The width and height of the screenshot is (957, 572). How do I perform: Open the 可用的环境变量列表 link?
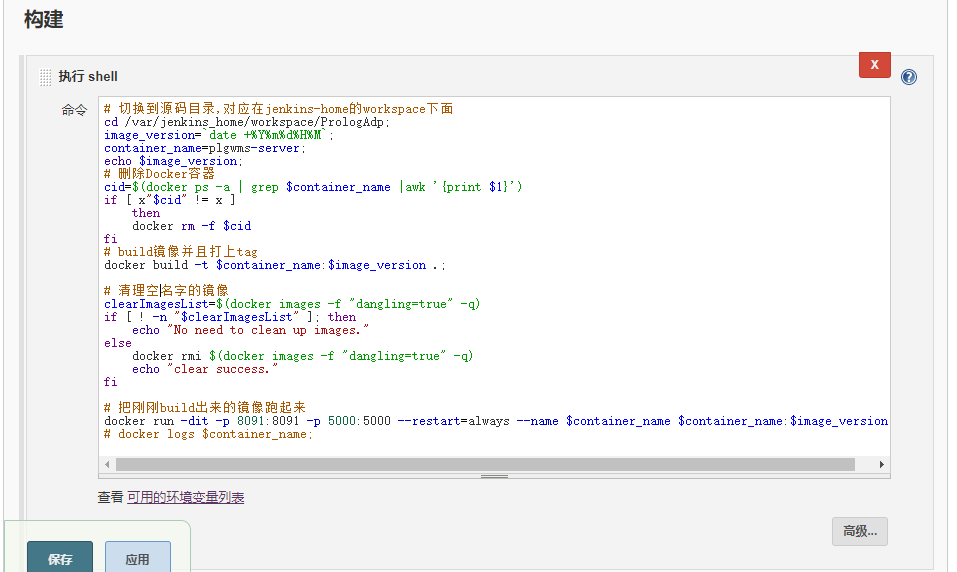click(x=186, y=498)
